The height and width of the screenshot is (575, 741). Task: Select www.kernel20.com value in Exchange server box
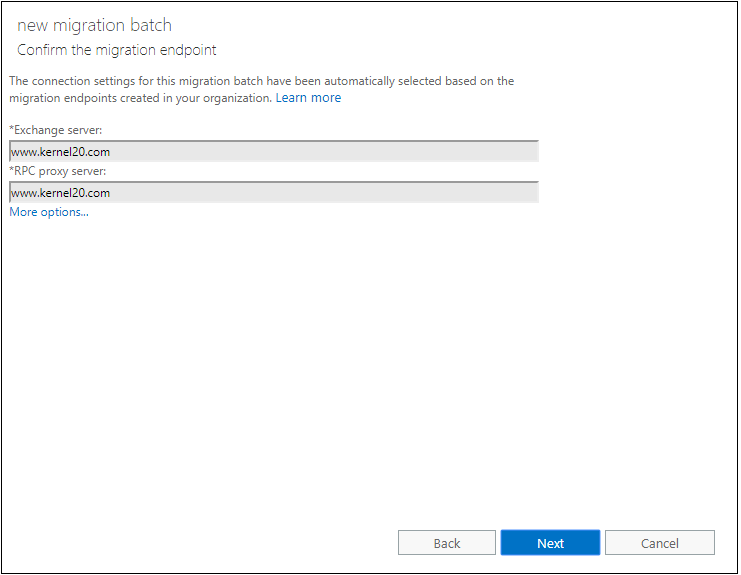pos(60,152)
